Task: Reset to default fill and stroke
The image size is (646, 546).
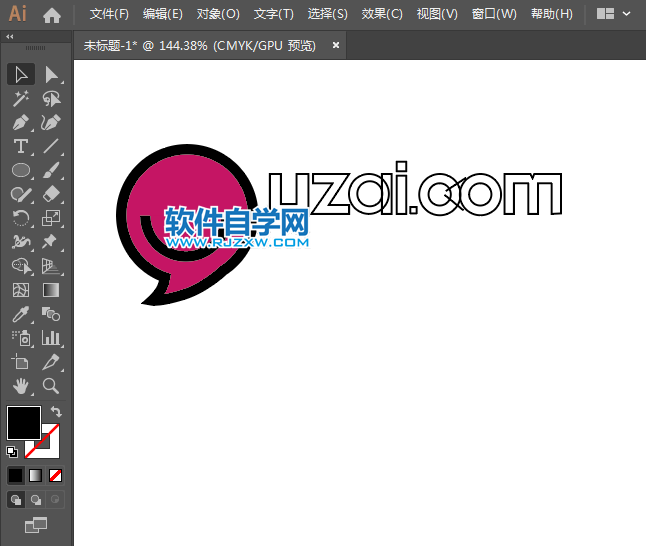Action: click(x=12, y=452)
